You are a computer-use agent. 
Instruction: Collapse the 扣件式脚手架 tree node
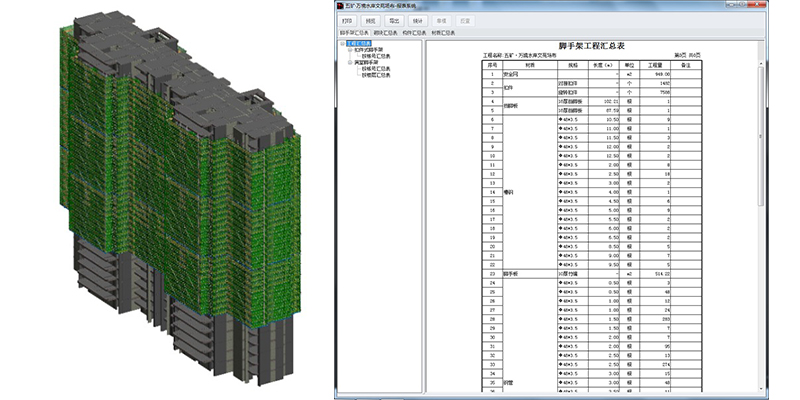(350, 50)
